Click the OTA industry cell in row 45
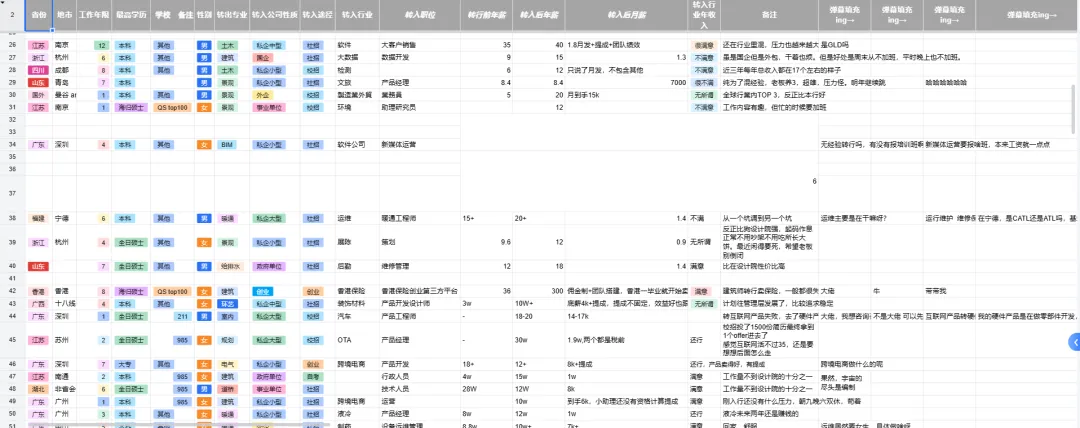This screenshot has height=428, width=1080. (357, 340)
